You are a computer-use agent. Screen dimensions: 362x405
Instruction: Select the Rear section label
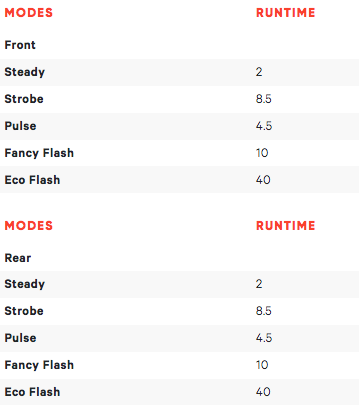[x=18, y=258]
